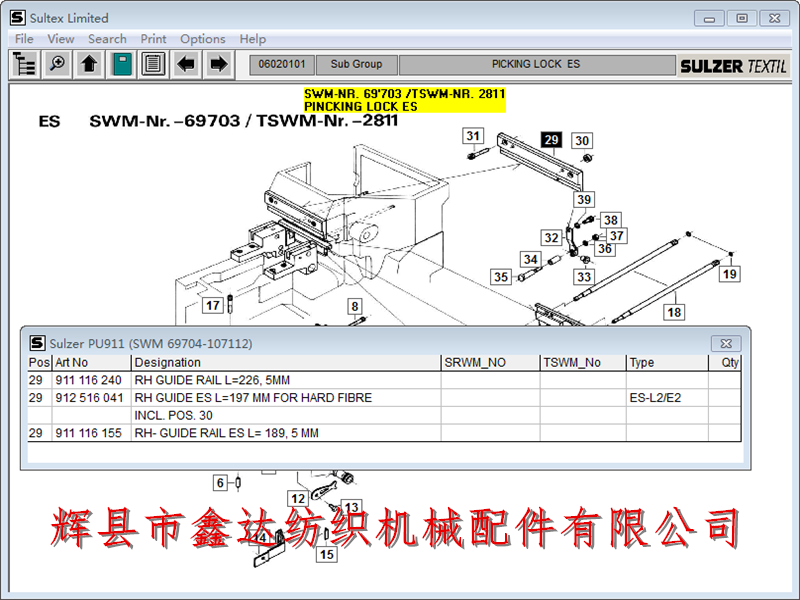Screen dimensions: 800x600
Task: Show the parts list document icon
Action: (153, 64)
